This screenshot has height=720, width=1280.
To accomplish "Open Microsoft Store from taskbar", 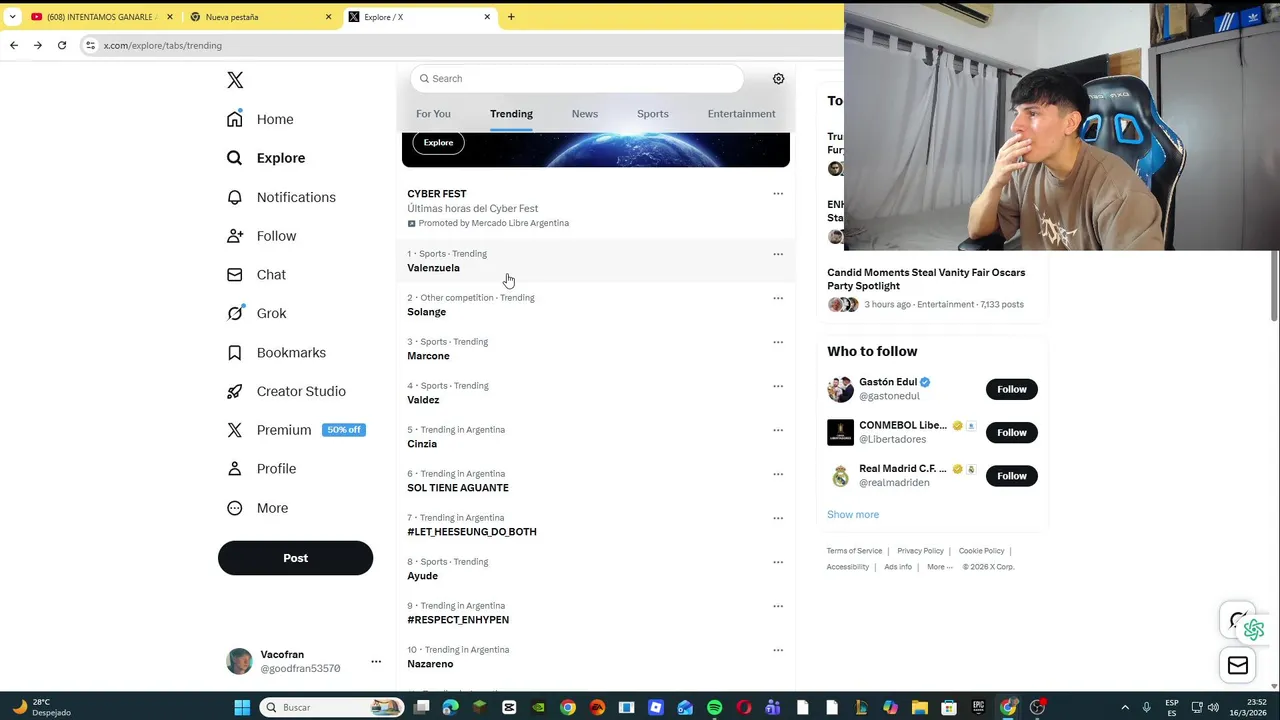I will [949, 707].
